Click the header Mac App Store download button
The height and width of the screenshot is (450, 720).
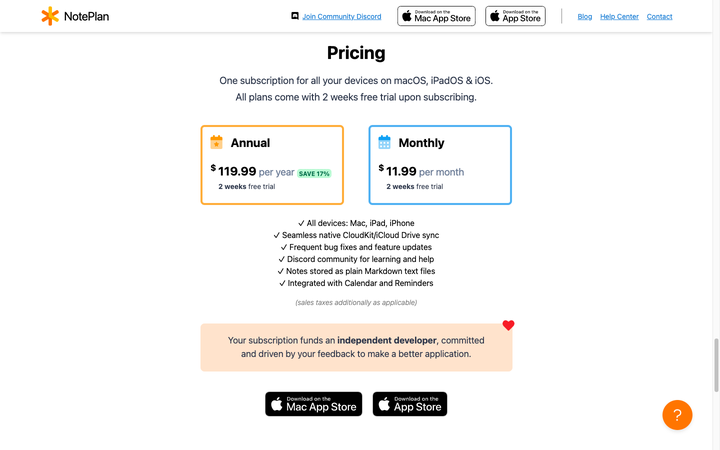click(x=436, y=16)
